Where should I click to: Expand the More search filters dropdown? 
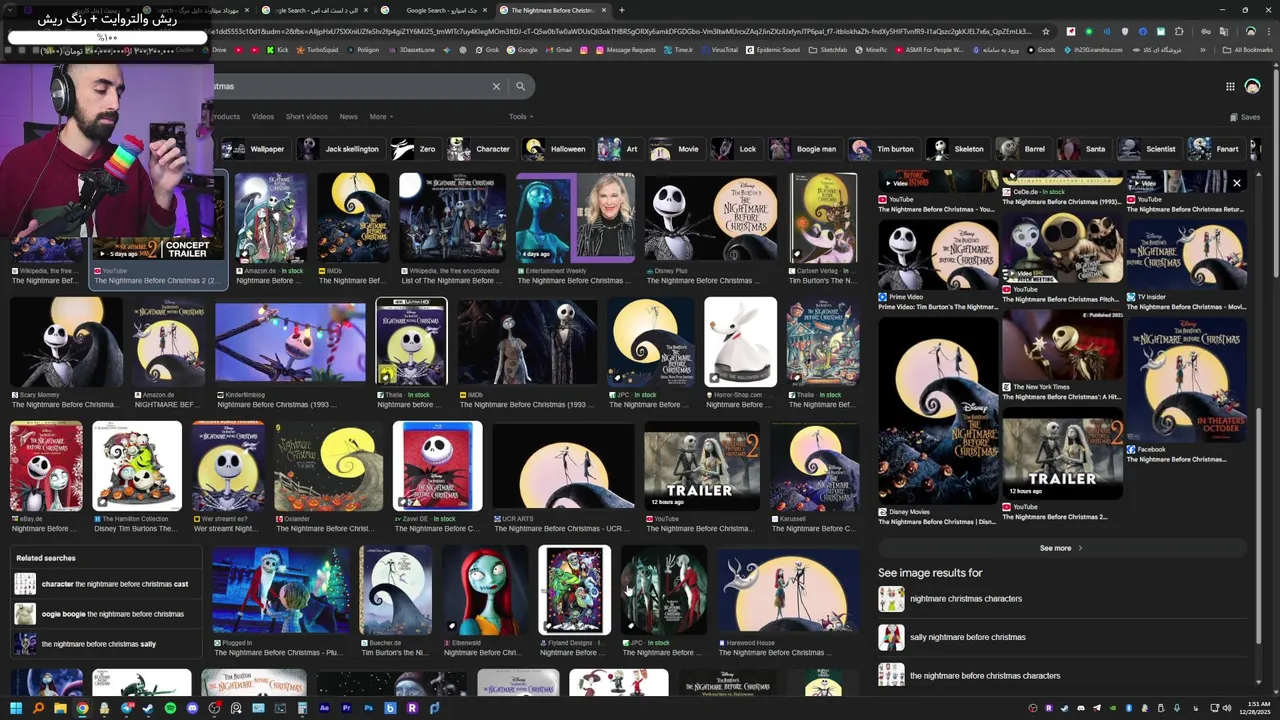(381, 117)
